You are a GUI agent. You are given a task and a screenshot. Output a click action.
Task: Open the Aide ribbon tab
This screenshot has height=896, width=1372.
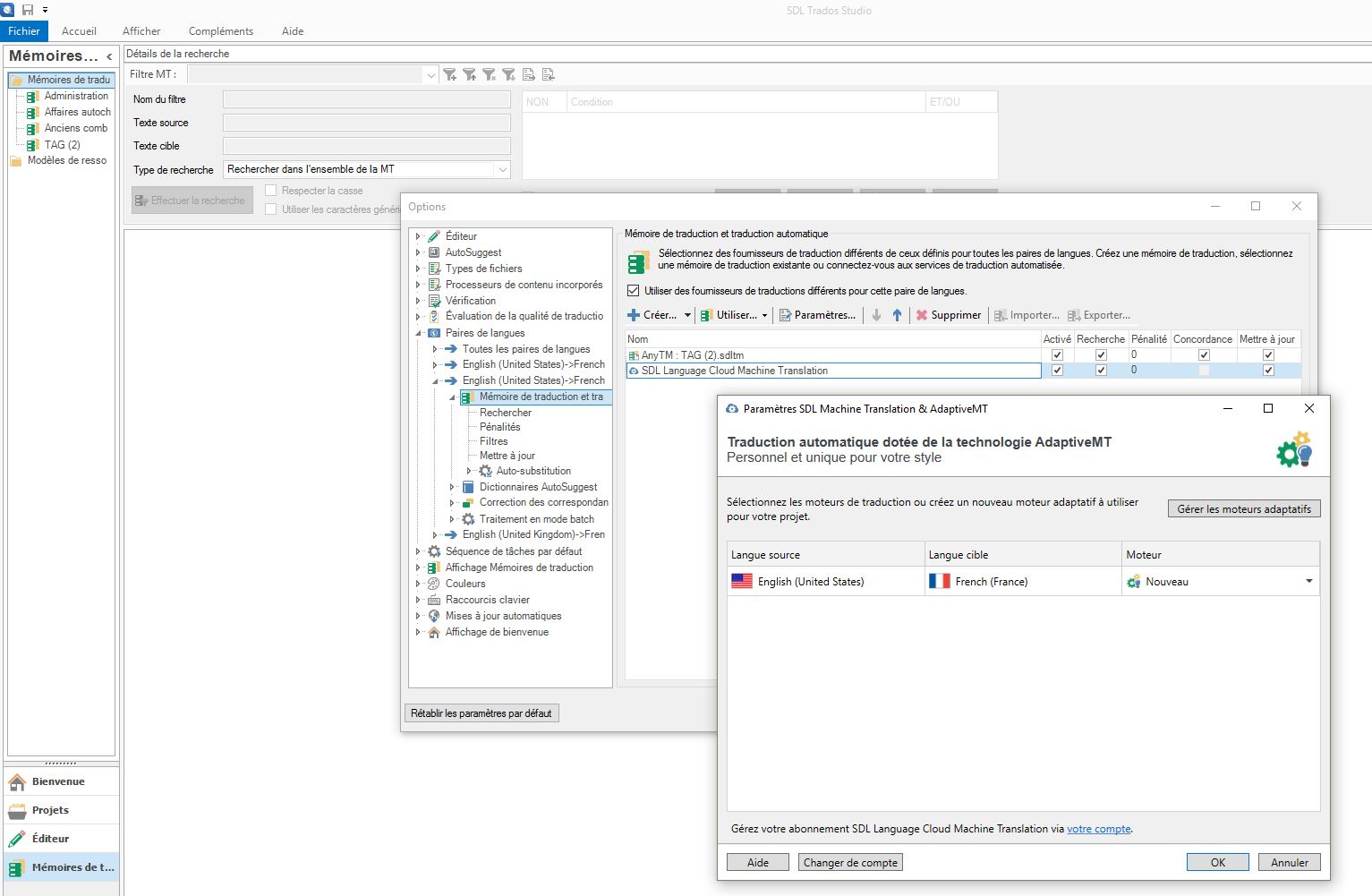(x=293, y=30)
